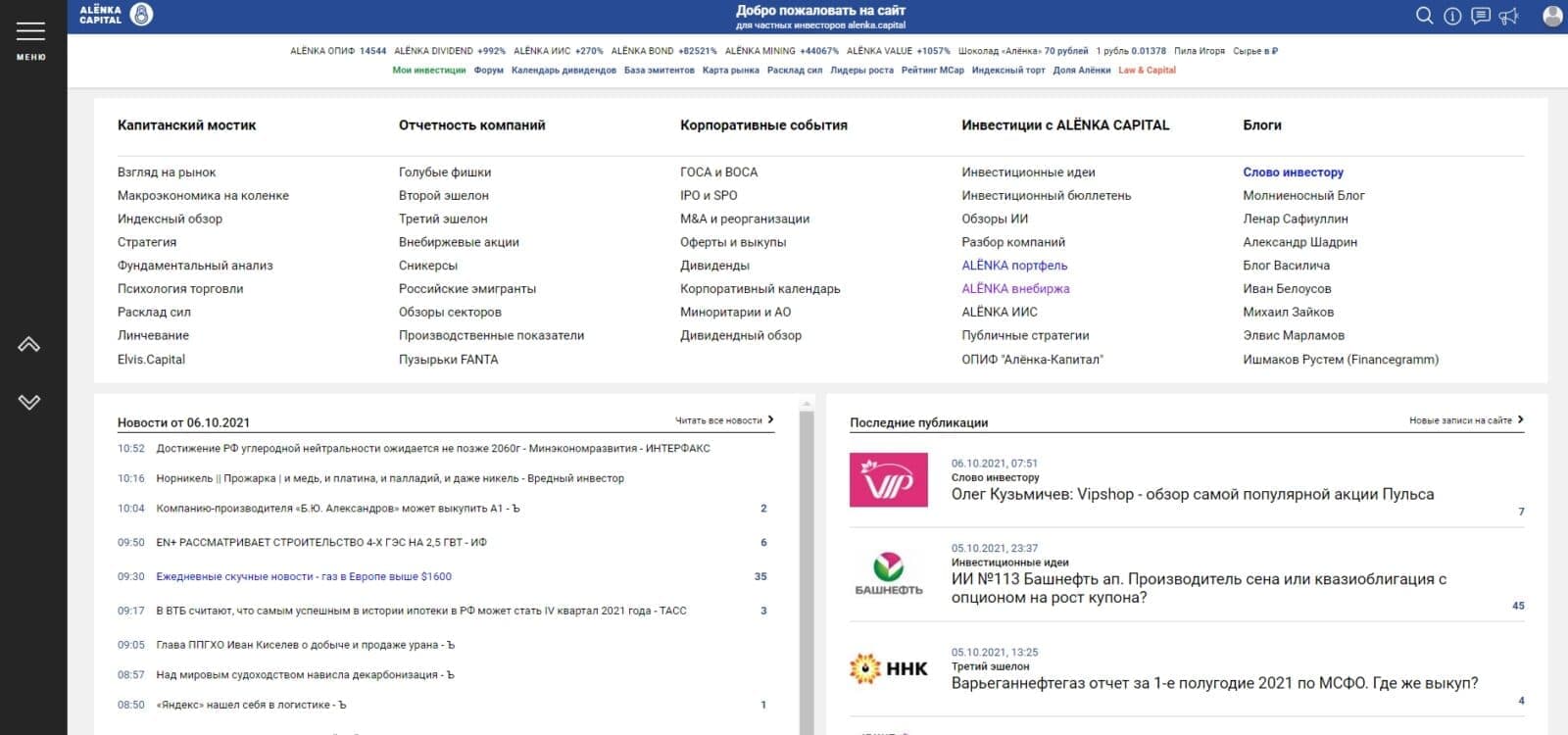The image size is (1568, 735).
Task: Open 'Индексный торт' nav link
Action: coord(1008,71)
